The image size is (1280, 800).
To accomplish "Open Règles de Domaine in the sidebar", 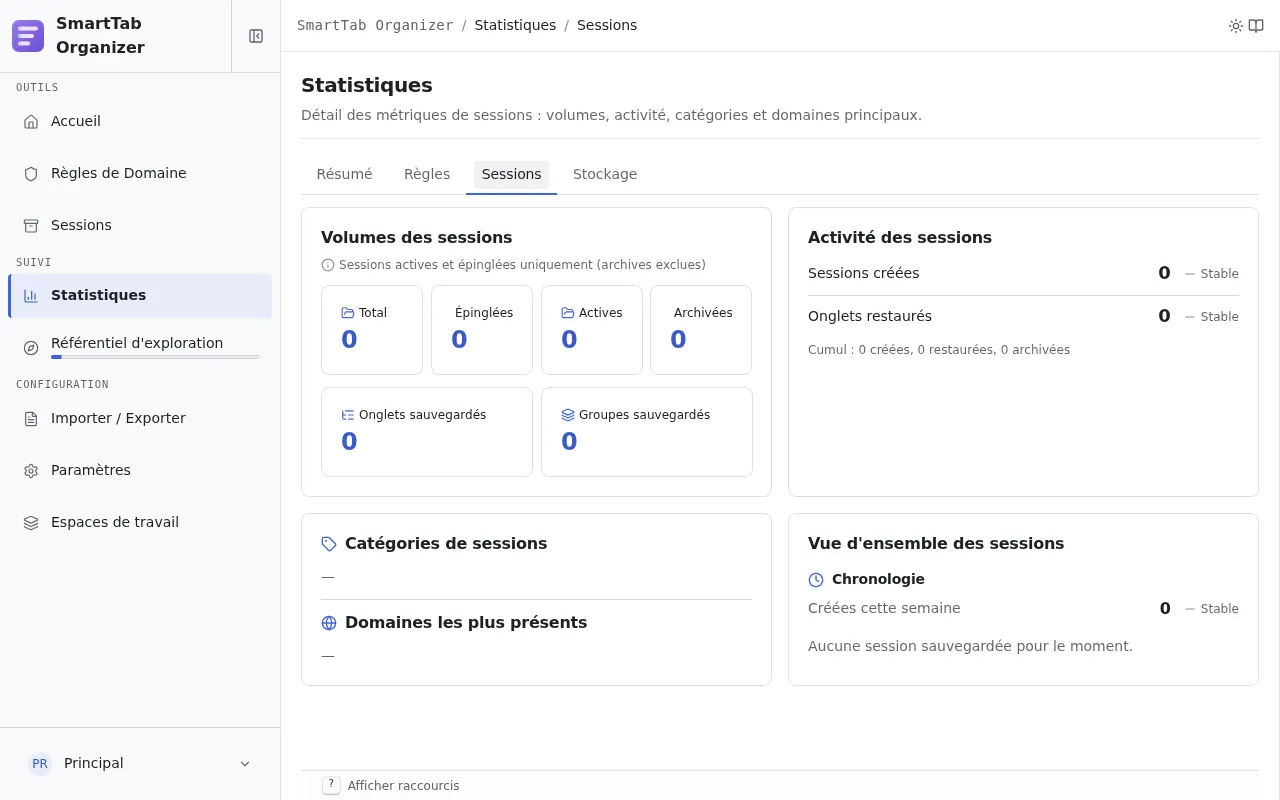I will tap(140, 173).
